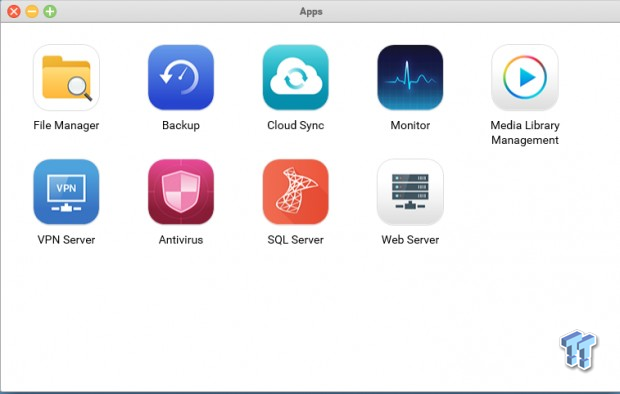Click the "SQL Server" label text

[295, 240]
